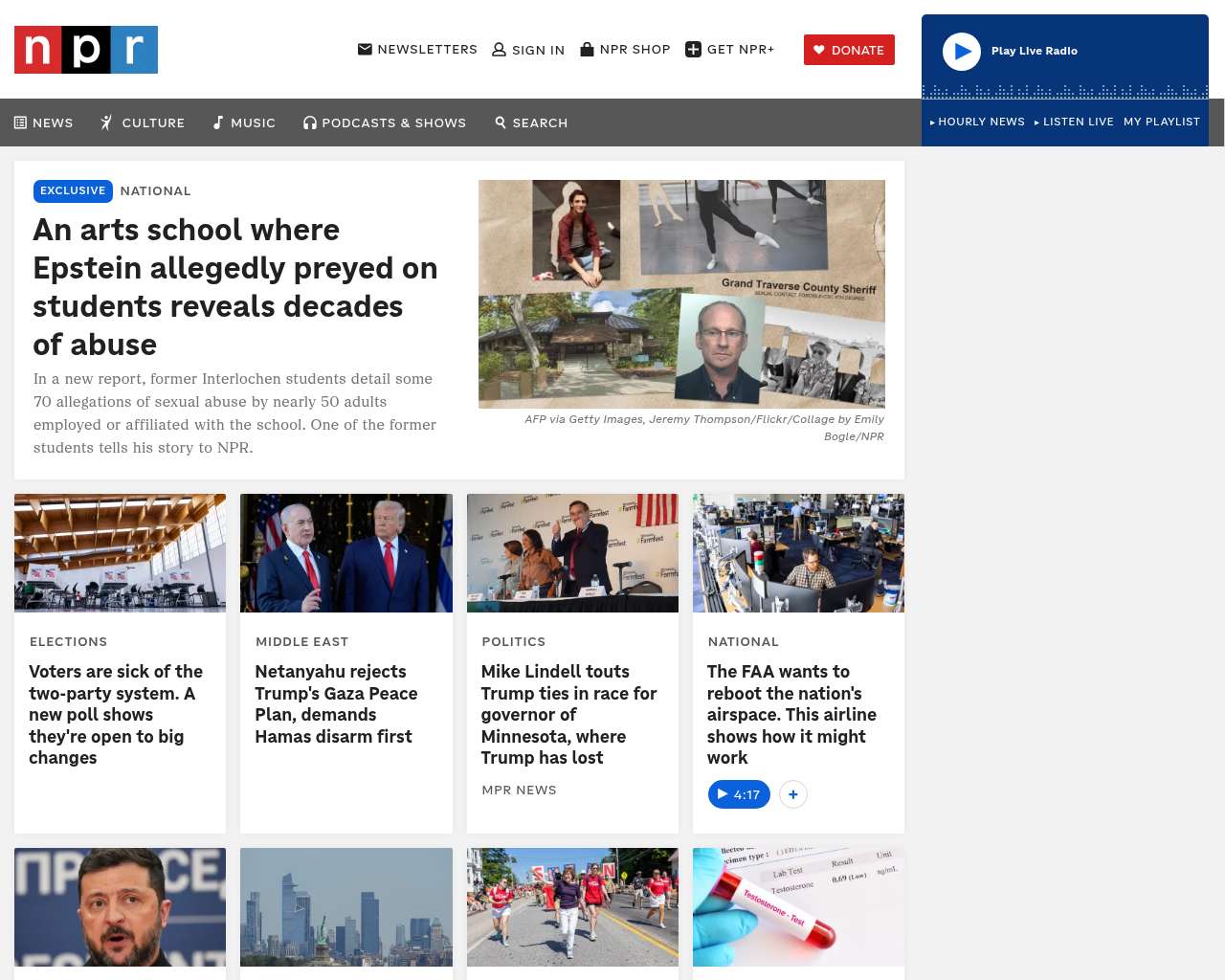Open the testosterone test tube photo
This screenshot has height=980, width=1225.
click(798, 907)
